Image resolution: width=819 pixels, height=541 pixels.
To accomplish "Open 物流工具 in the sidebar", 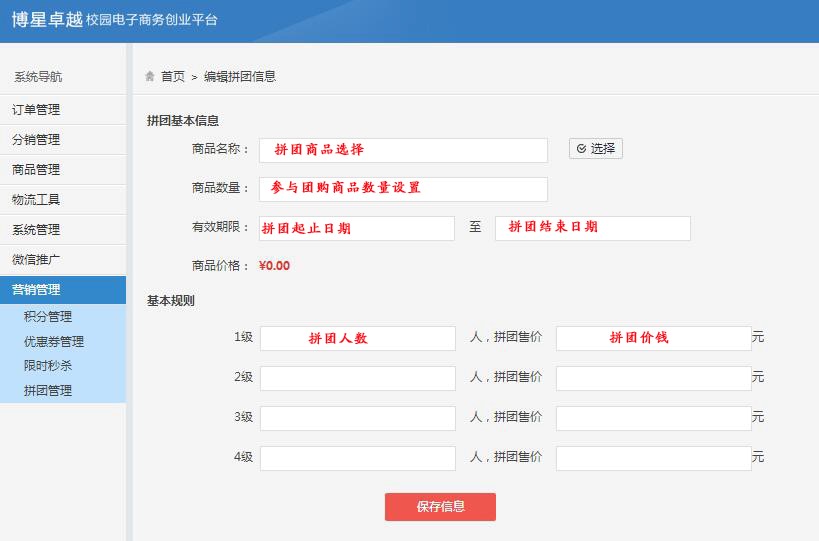I will [36, 200].
